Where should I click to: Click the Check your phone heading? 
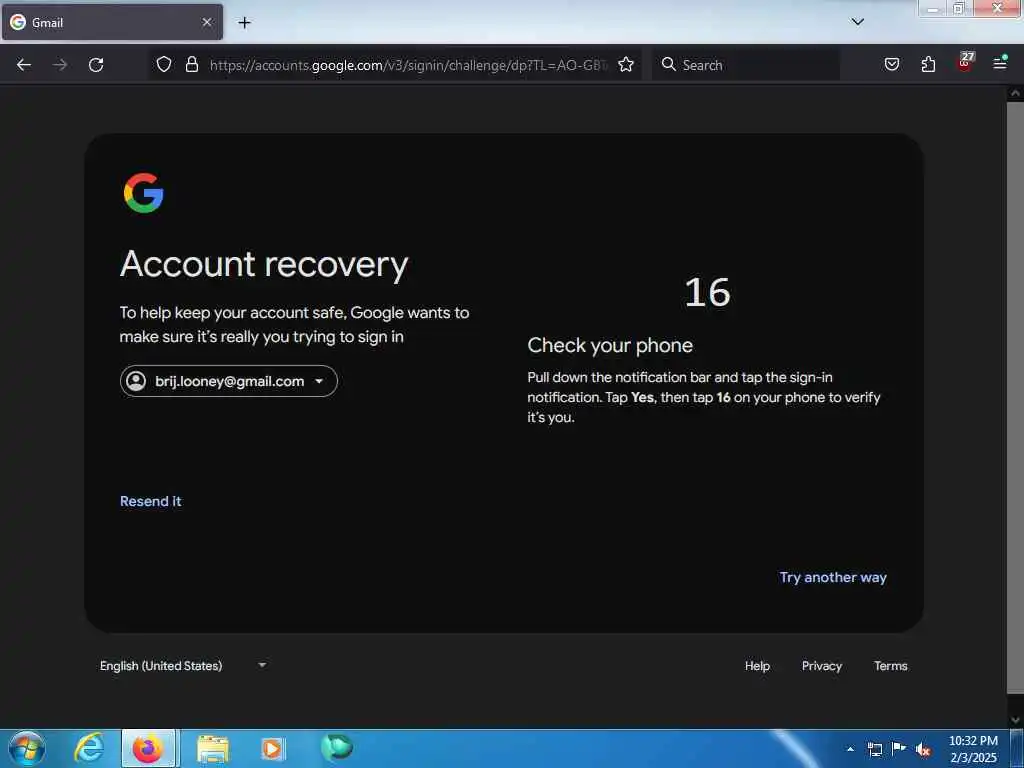click(x=610, y=345)
